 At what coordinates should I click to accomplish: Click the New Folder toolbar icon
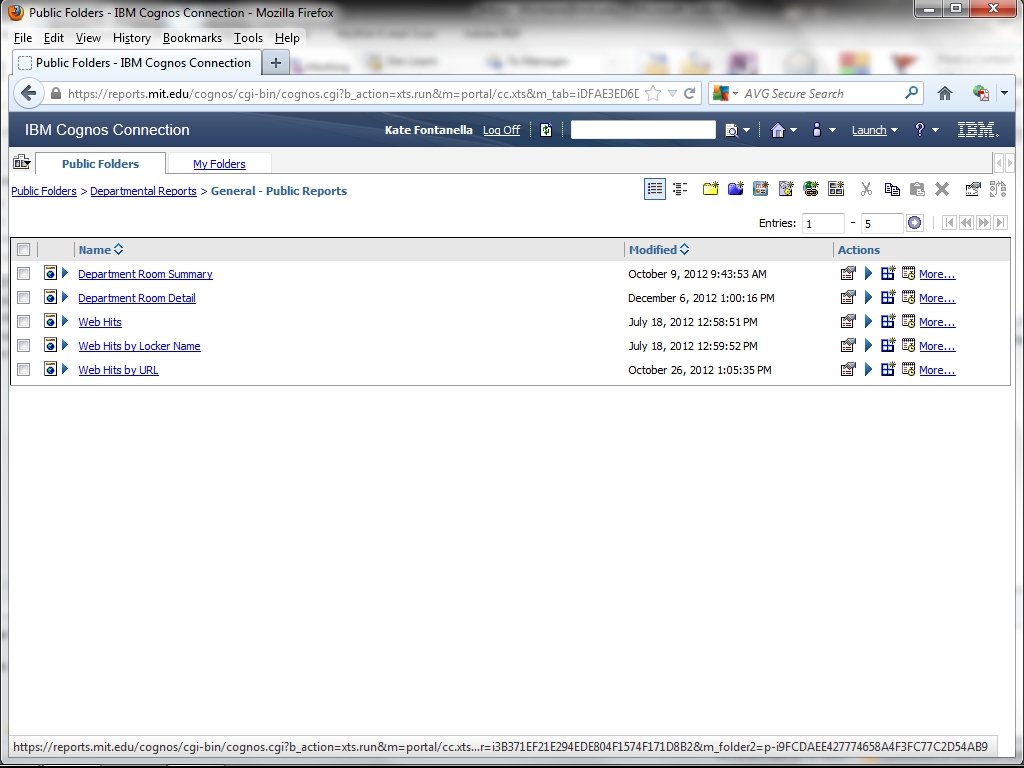[x=710, y=189]
